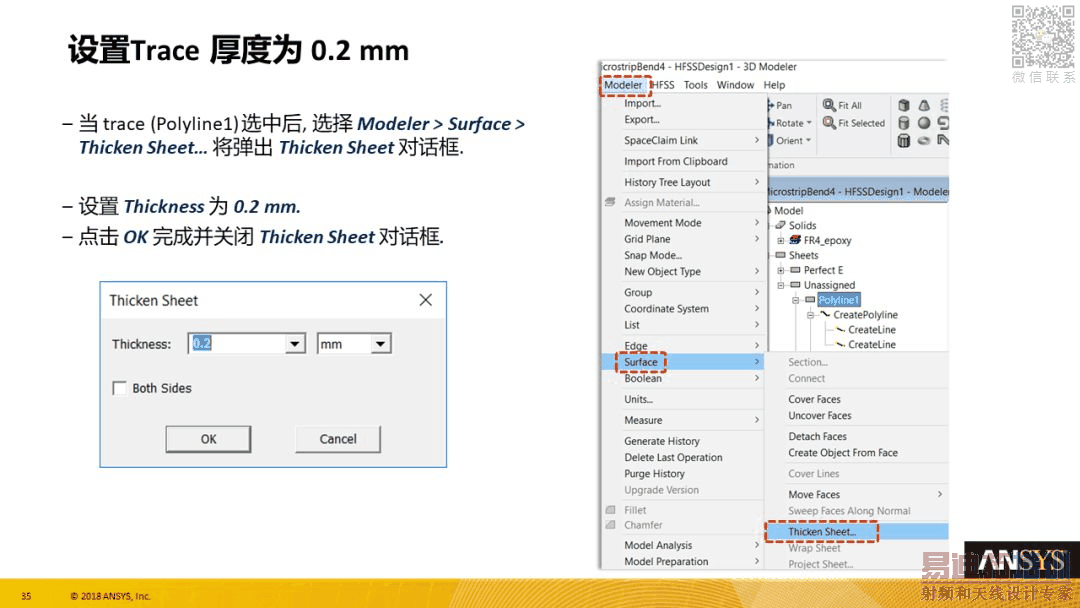Image resolution: width=1080 pixels, height=608 pixels.
Task: Click the Assign Material menu icon
Action: (x=610, y=202)
